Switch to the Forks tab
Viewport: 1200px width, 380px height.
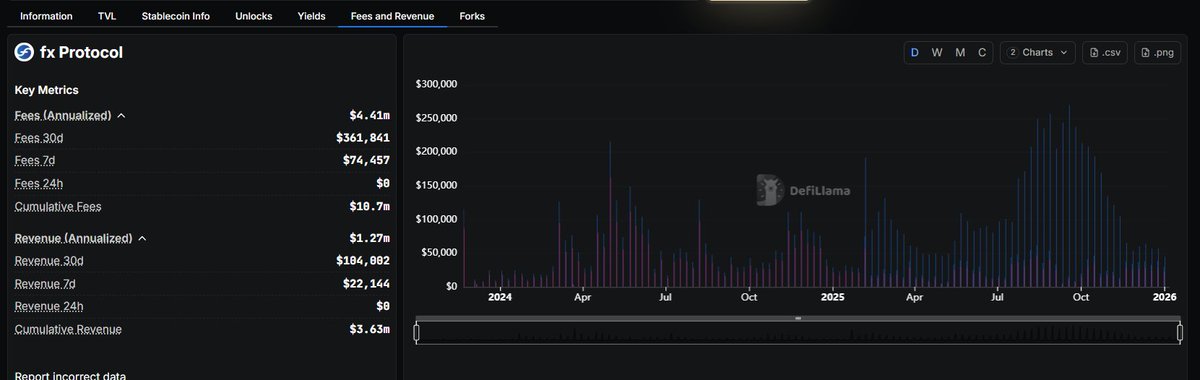472,17
